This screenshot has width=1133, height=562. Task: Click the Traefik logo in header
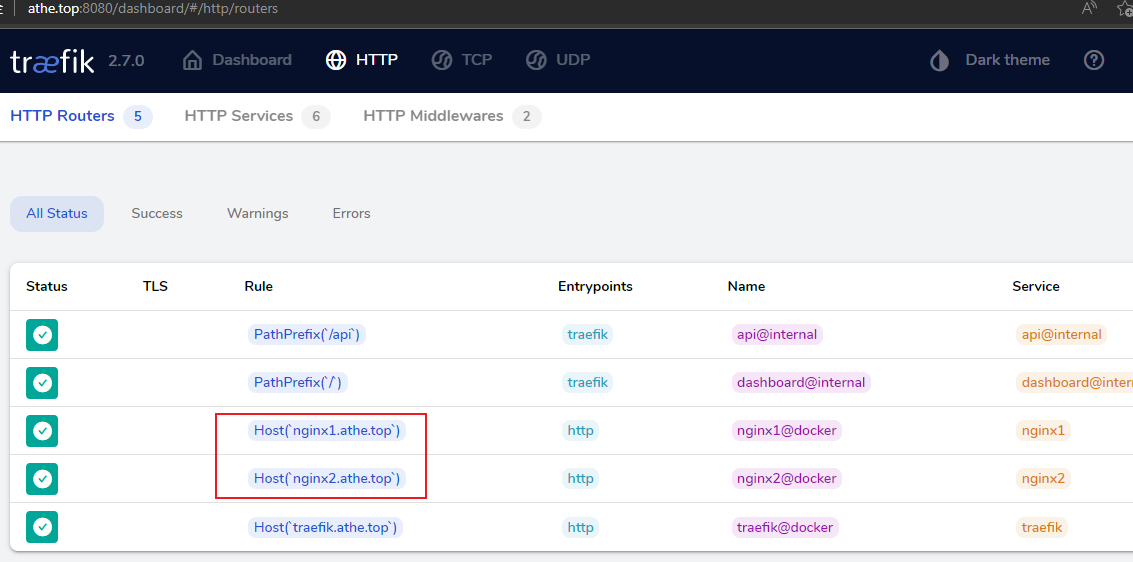tap(52, 61)
